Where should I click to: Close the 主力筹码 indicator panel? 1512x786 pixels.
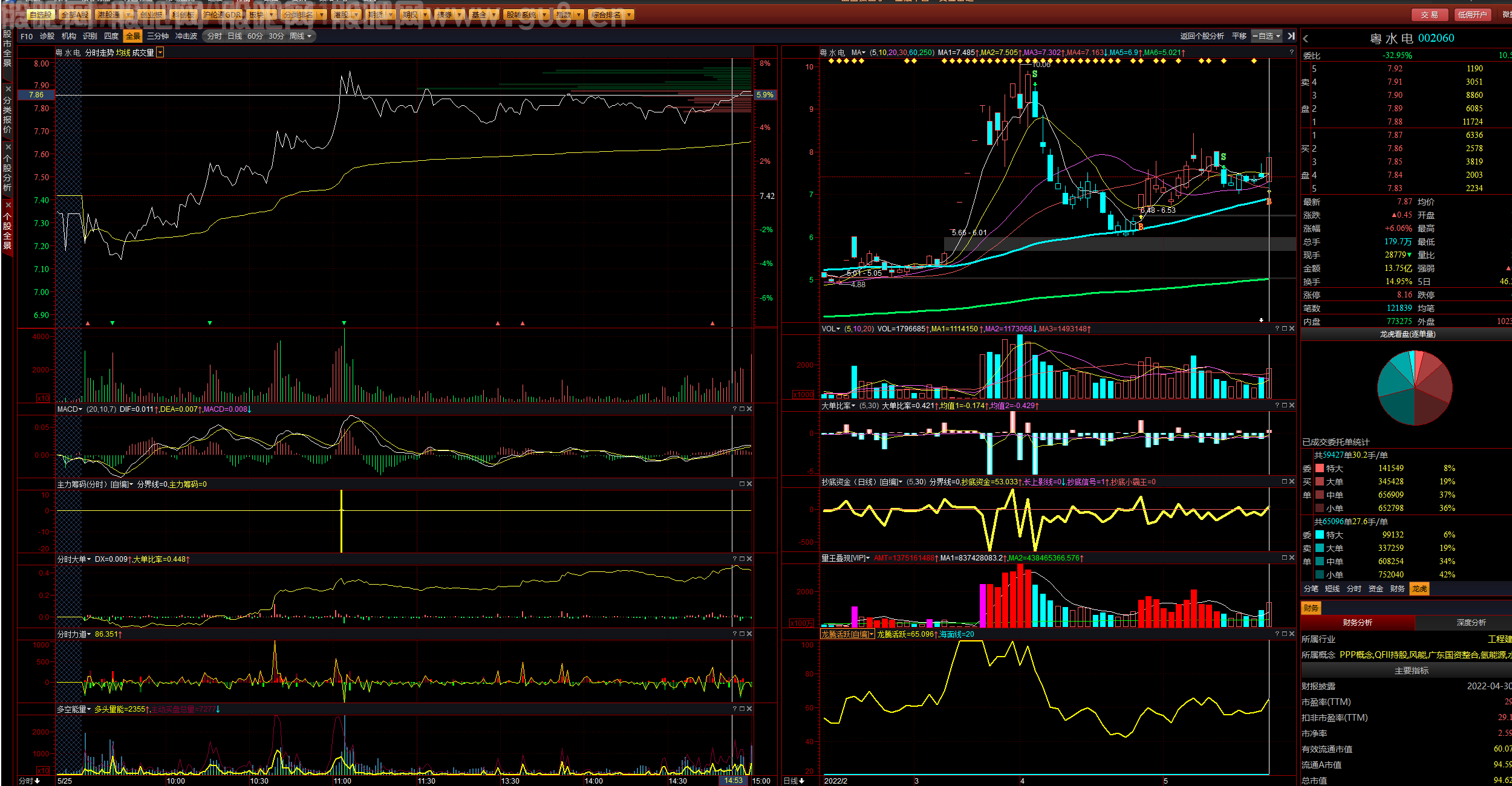(x=749, y=484)
